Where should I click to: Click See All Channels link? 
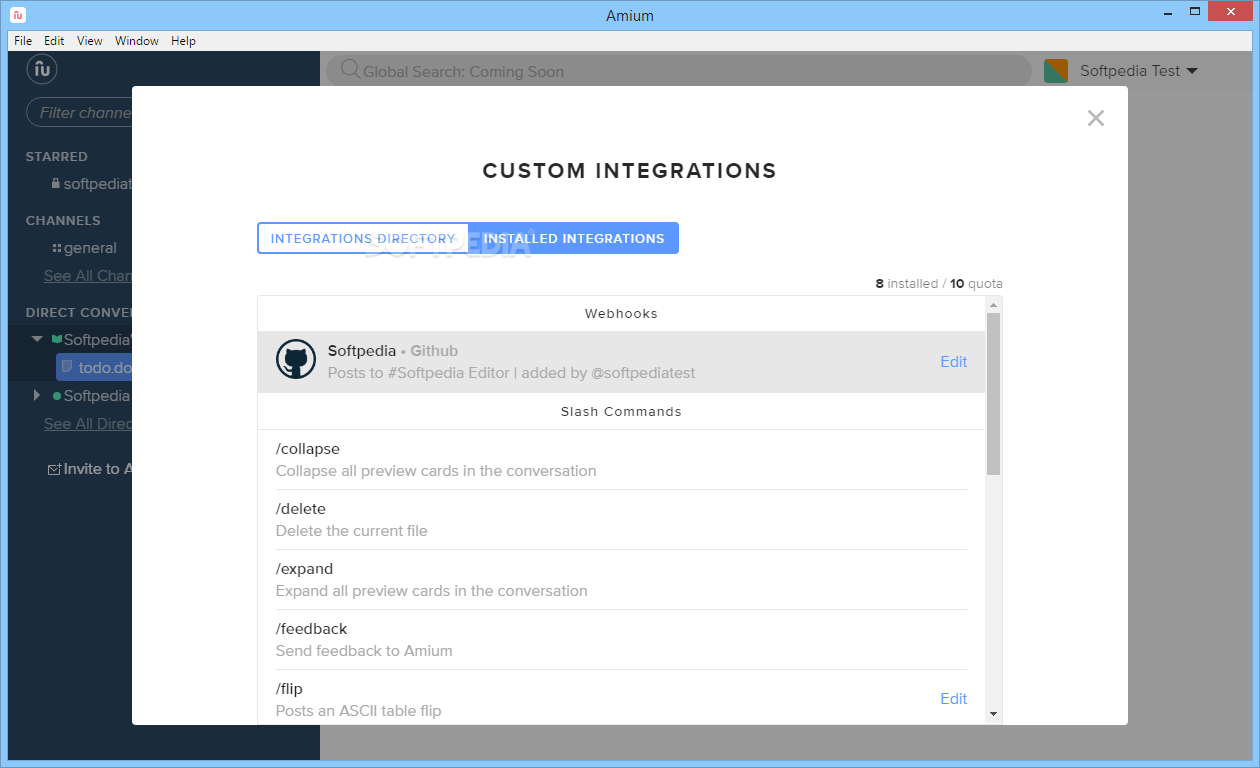pyautogui.click(x=88, y=276)
